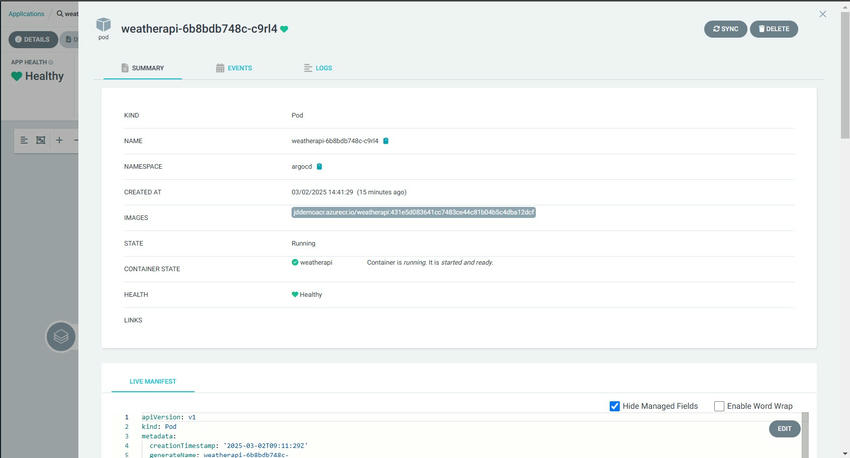Image resolution: width=850 pixels, height=458 pixels.
Task: Click the large Healthy heart icon in sidebar
Action: click(x=17, y=76)
